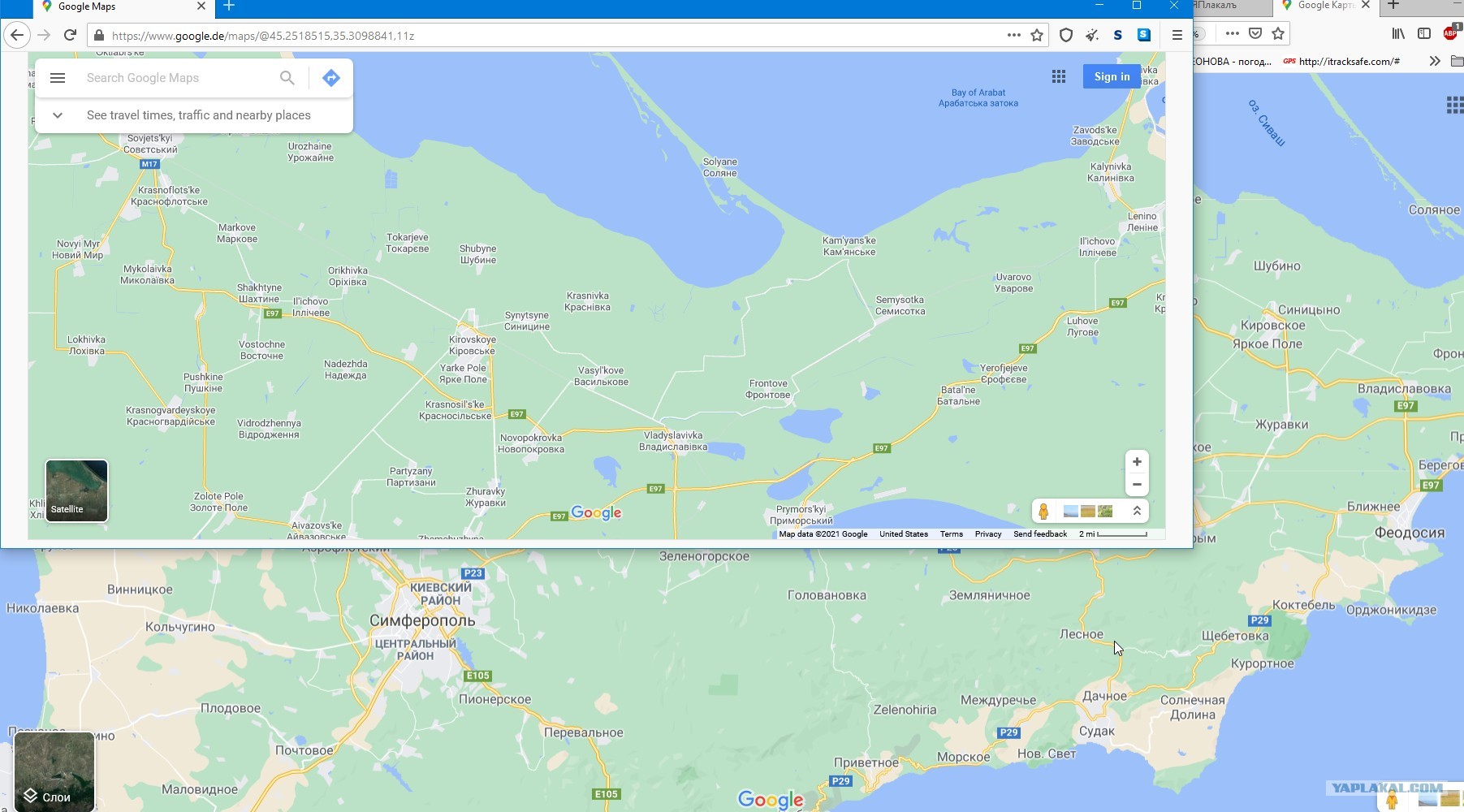Click the search magnifier in Google Maps
Viewport: 1464px width, 812px height.
(287, 78)
